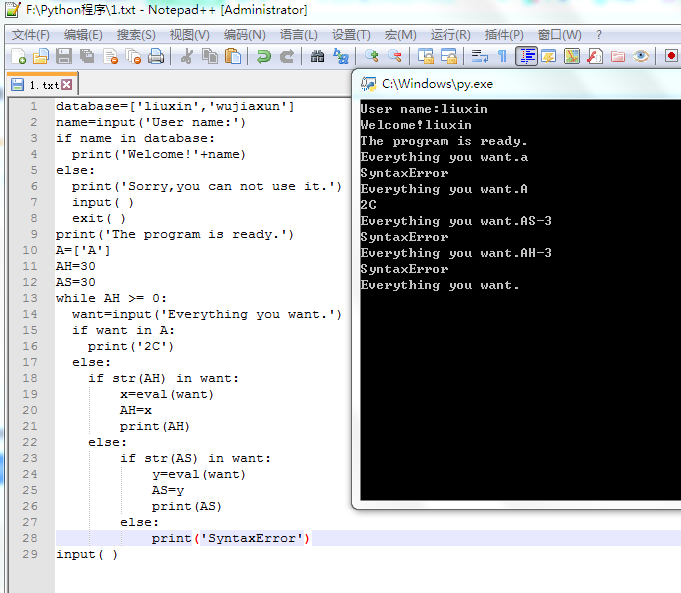Open the 设置(T) menu
This screenshot has width=681, height=593.
tap(351, 35)
